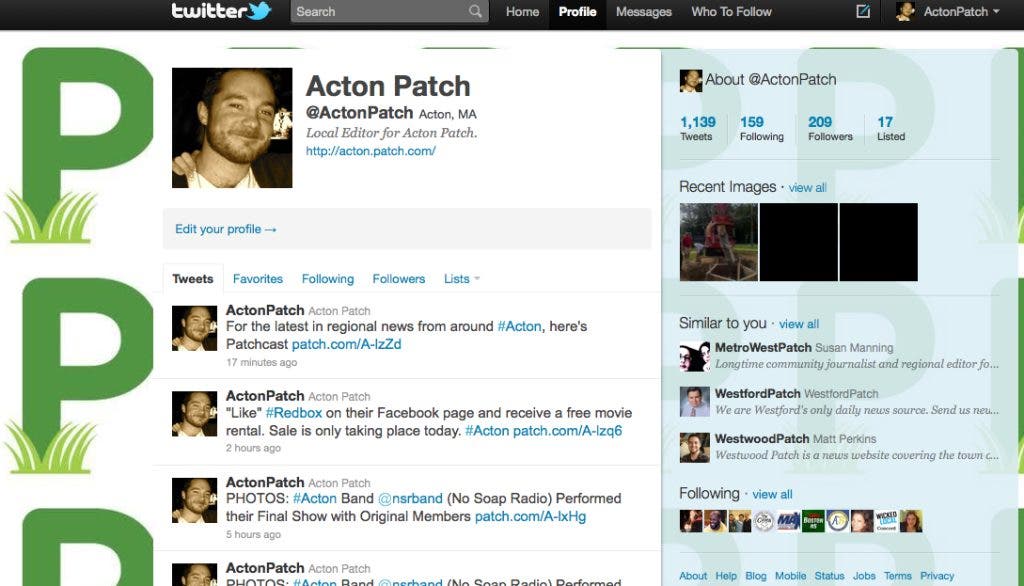Image resolution: width=1024 pixels, height=586 pixels.
Task: Click the 2 hours ago timestamp
Action: (253, 448)
